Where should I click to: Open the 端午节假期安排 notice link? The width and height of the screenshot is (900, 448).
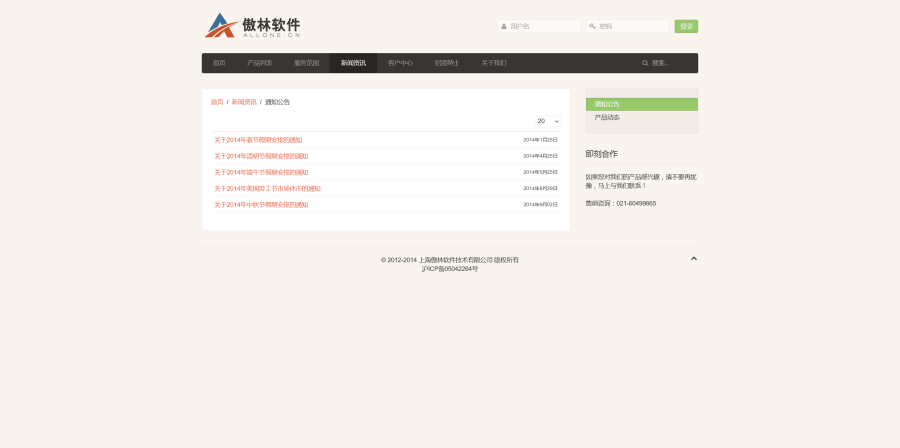coord(261,172)
